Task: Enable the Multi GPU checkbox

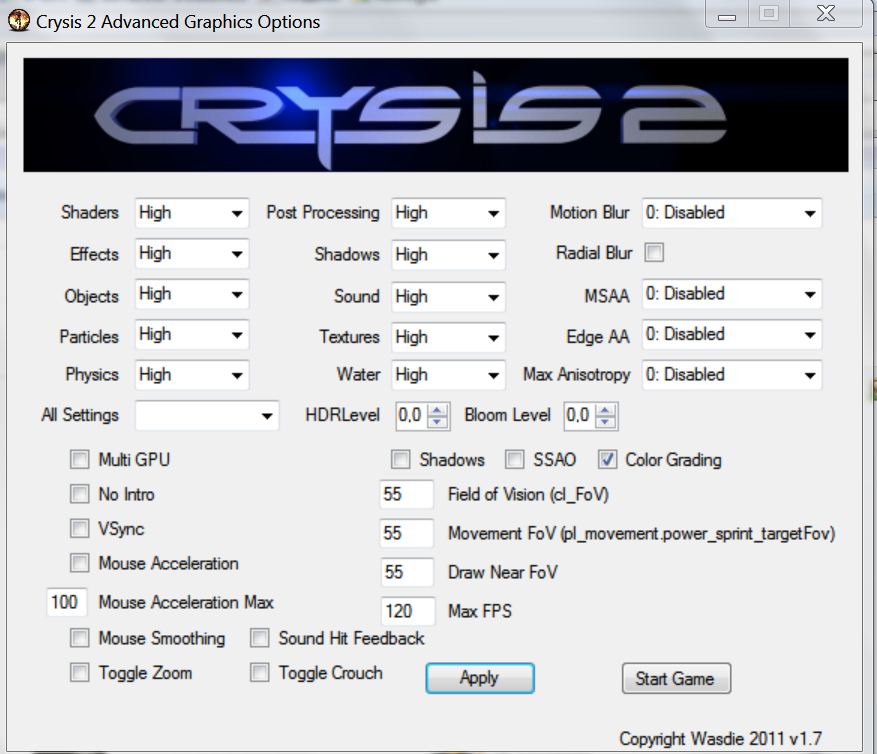Action: coord(79,460)
